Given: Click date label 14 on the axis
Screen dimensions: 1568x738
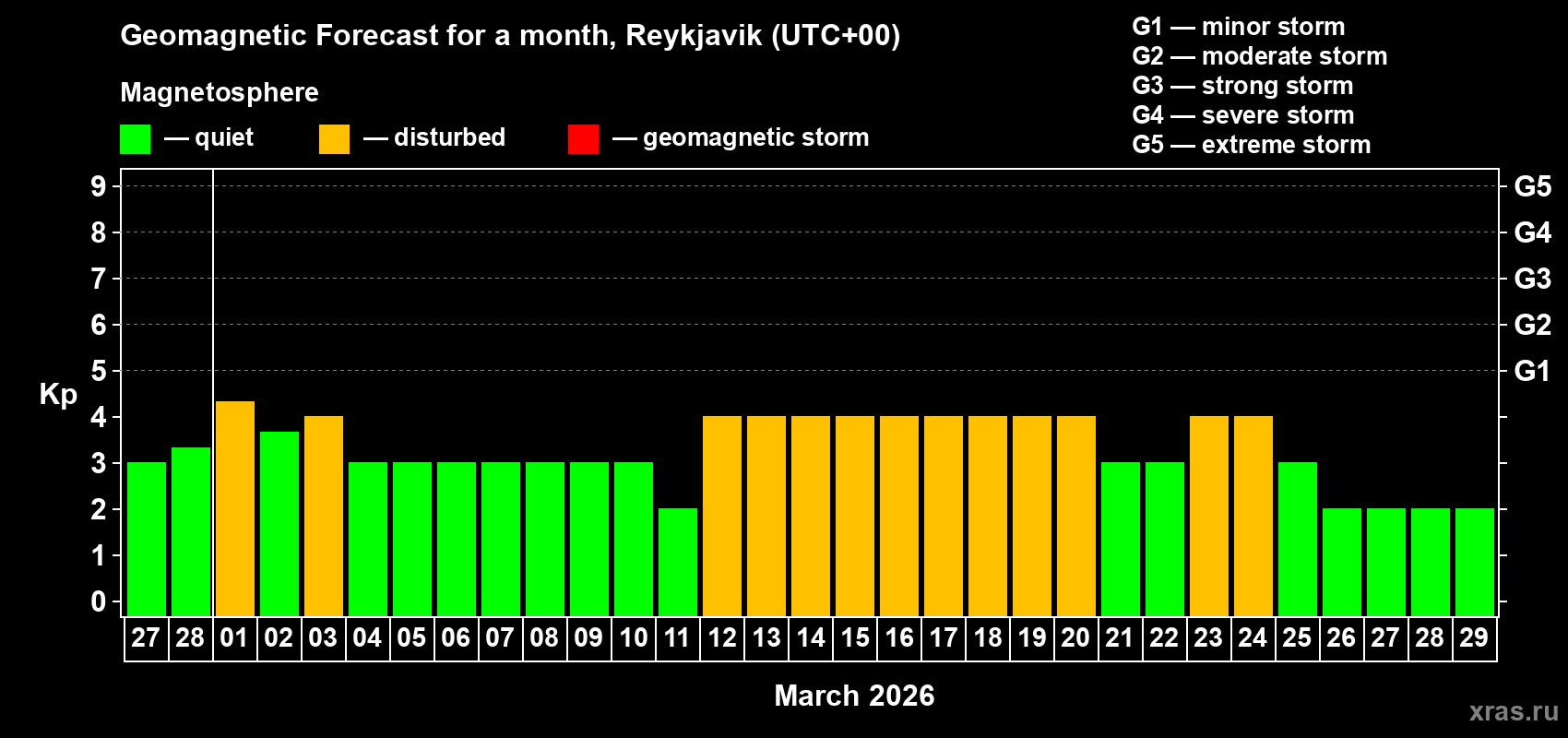Looking at the screenshot, I should click(811, 638).
